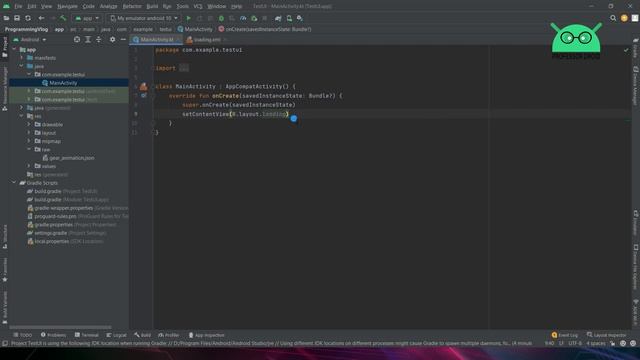Expand the manifests folder
The image size is (640, 360).
tap(22, 58)
